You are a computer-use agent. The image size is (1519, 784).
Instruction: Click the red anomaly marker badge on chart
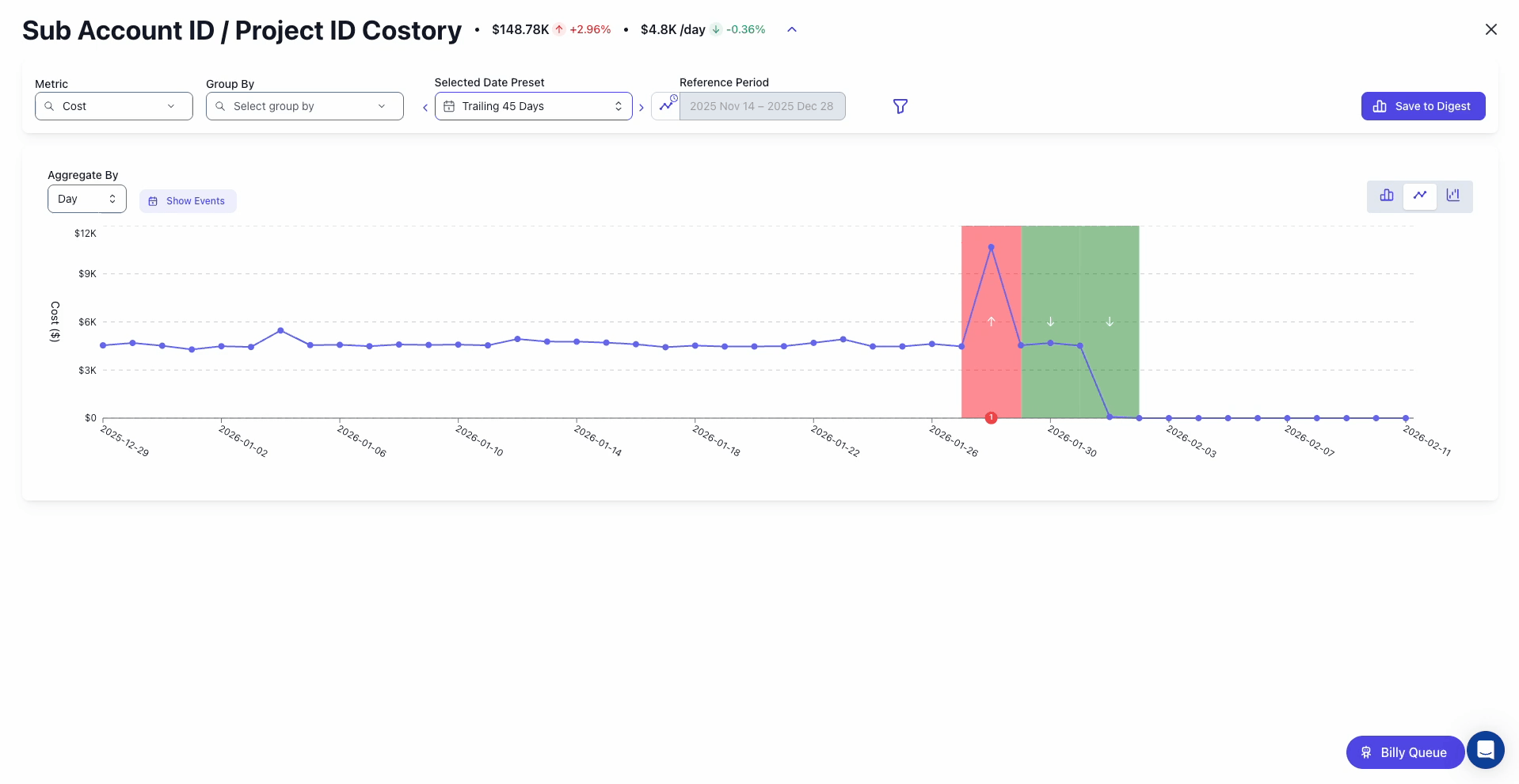[991, 417]
